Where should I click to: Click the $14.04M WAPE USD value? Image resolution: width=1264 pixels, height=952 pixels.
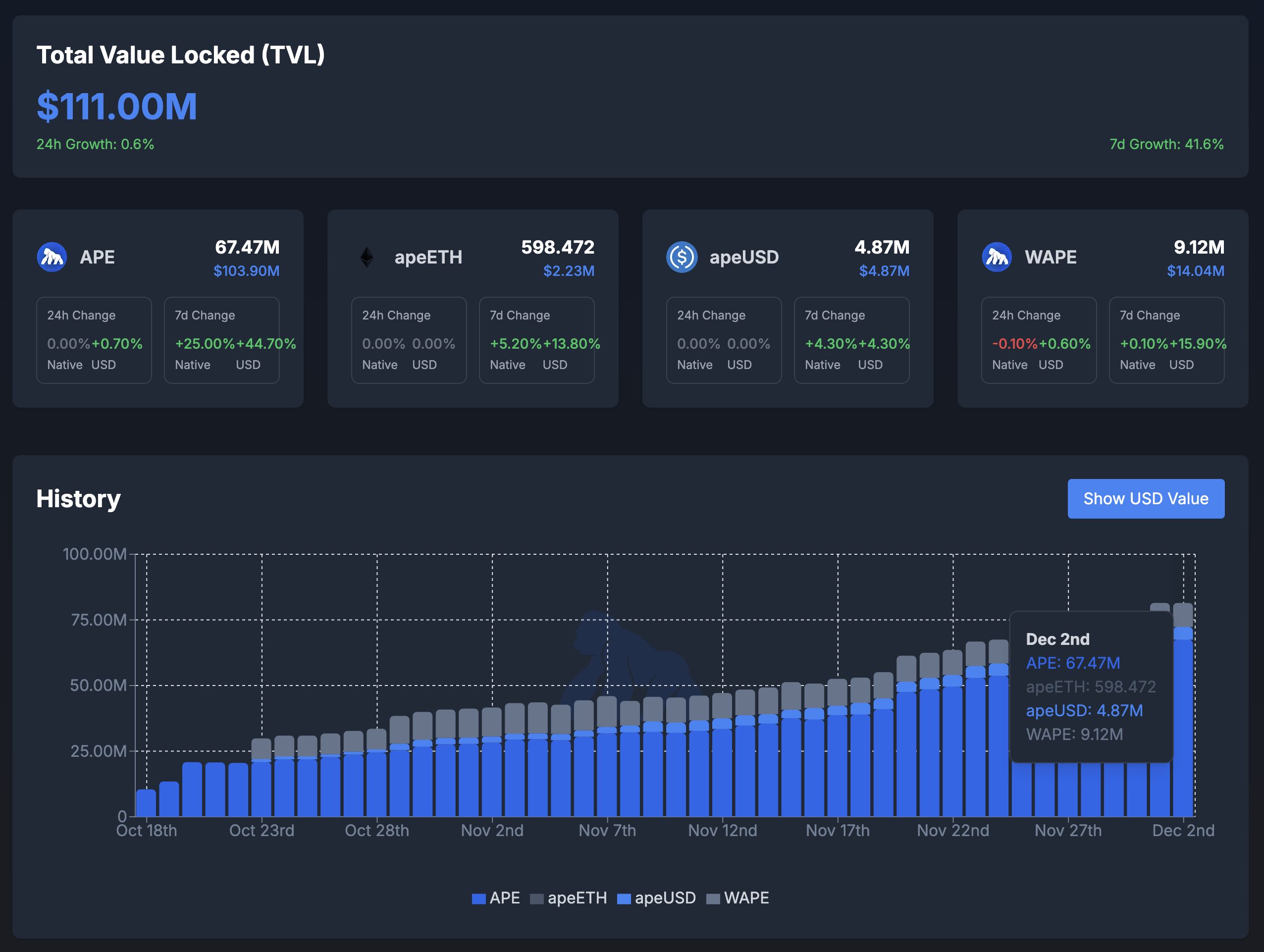(1196, 271)
